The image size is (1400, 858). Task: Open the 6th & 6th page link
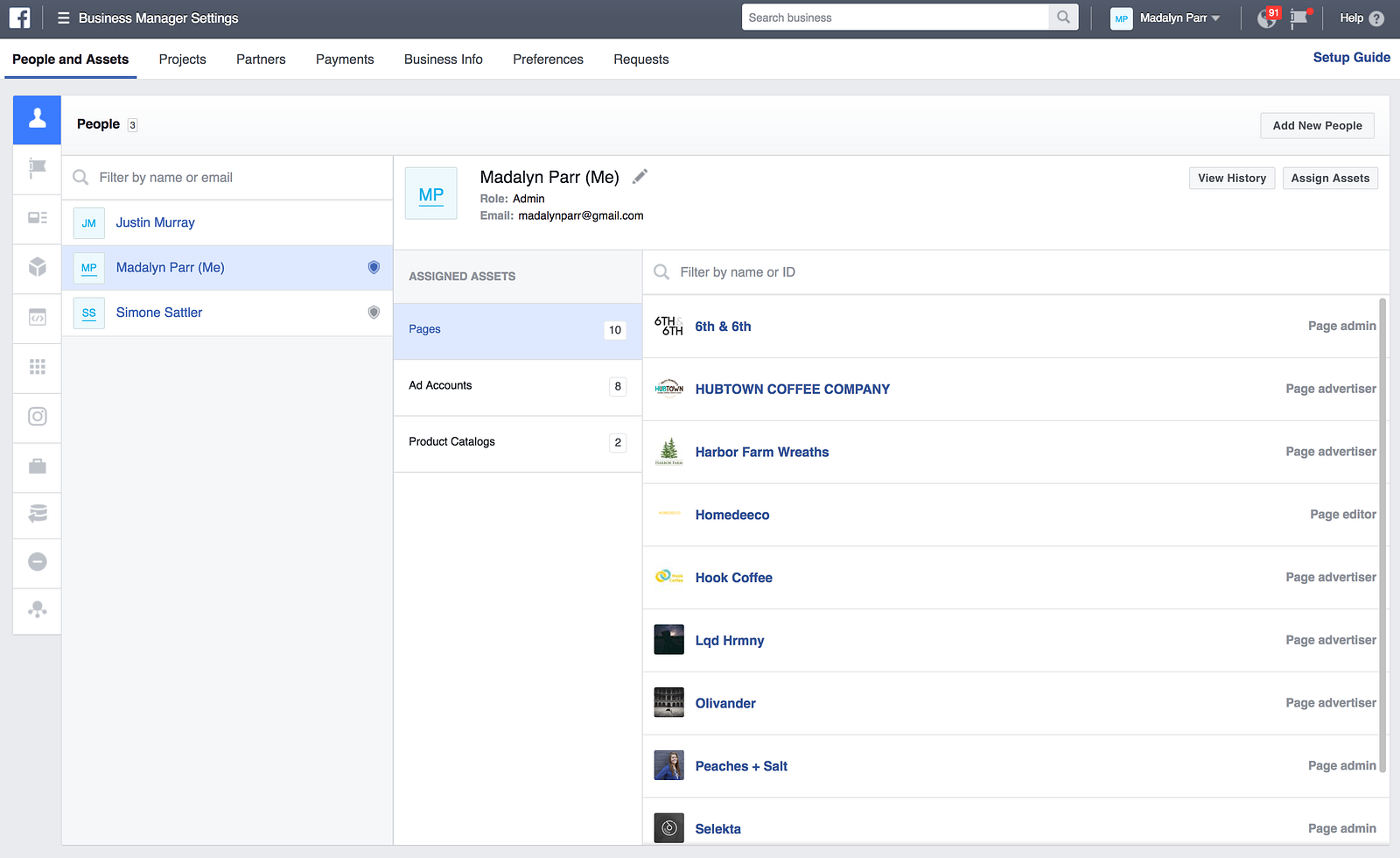point(723,327)
